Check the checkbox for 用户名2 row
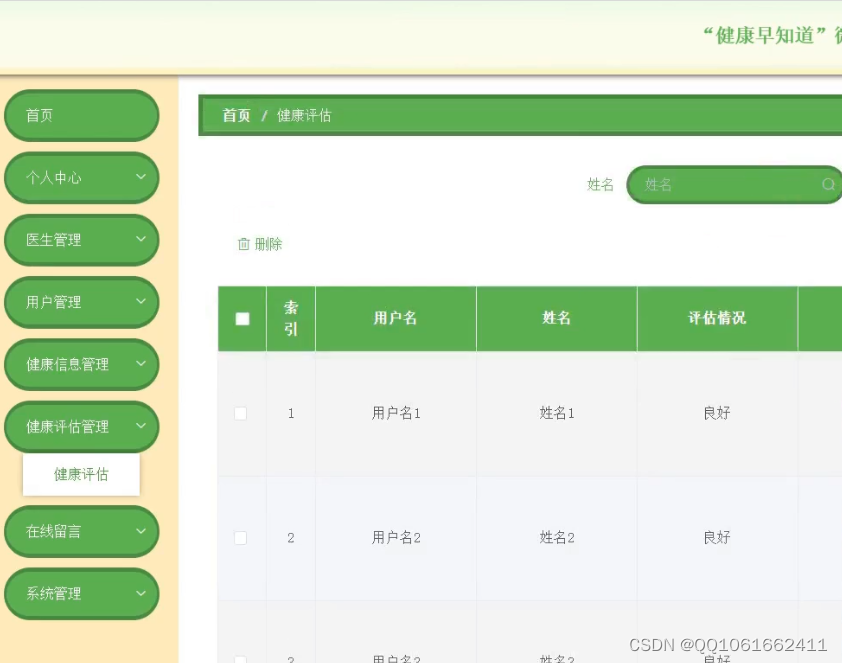Viewport: 842px width, 663px height. (240, 537)
